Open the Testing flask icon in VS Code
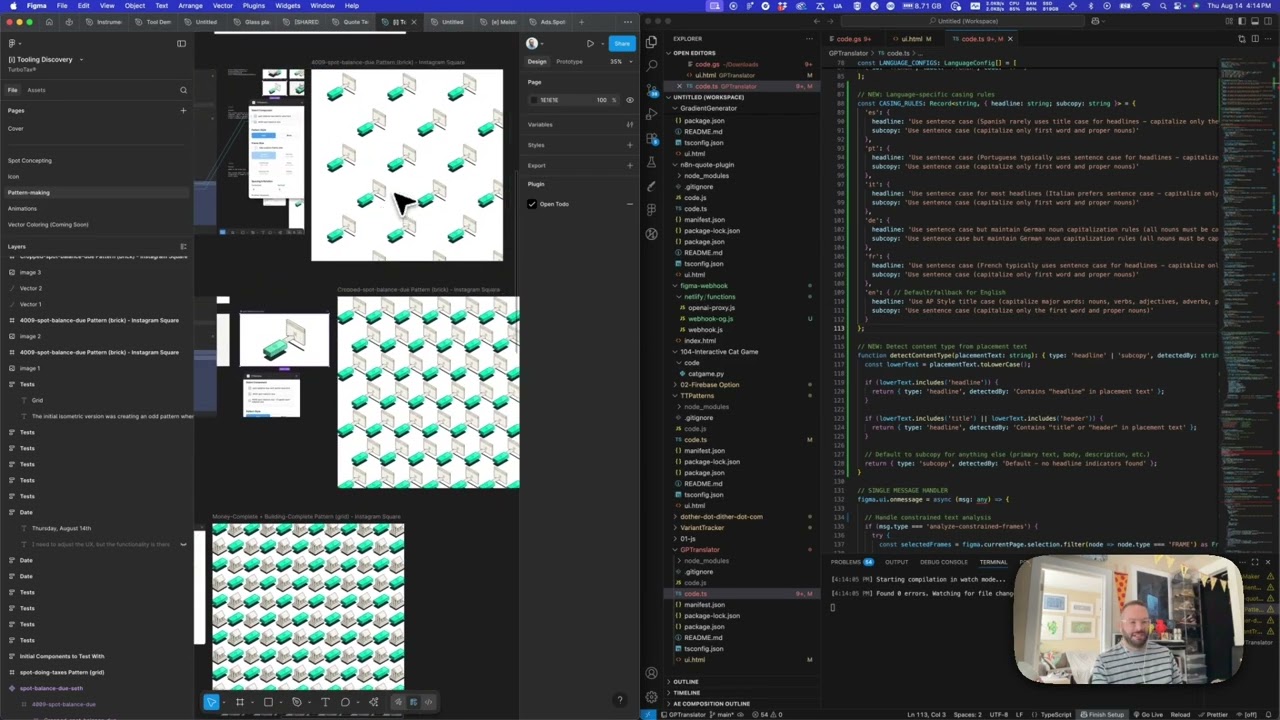This screenshot has width=1280, height=720. tap(651, 162)
